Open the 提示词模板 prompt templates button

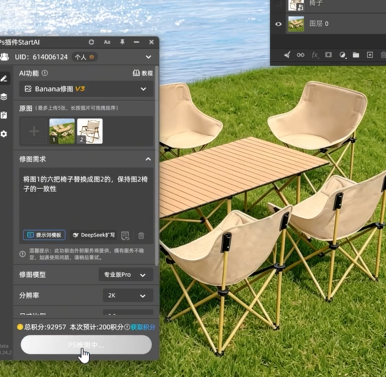point(44,235)
